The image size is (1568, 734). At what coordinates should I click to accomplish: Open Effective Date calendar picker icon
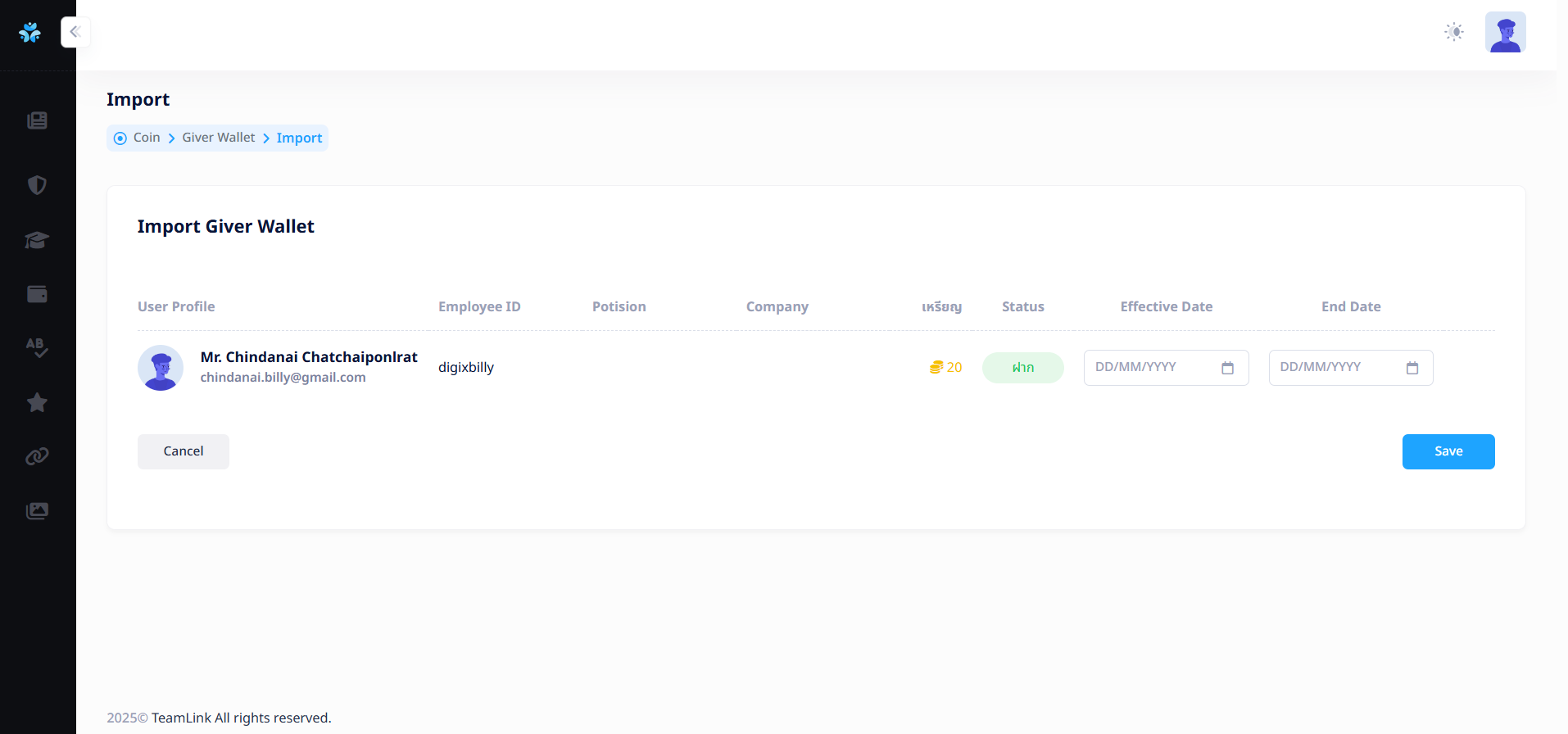(1227, 368)
